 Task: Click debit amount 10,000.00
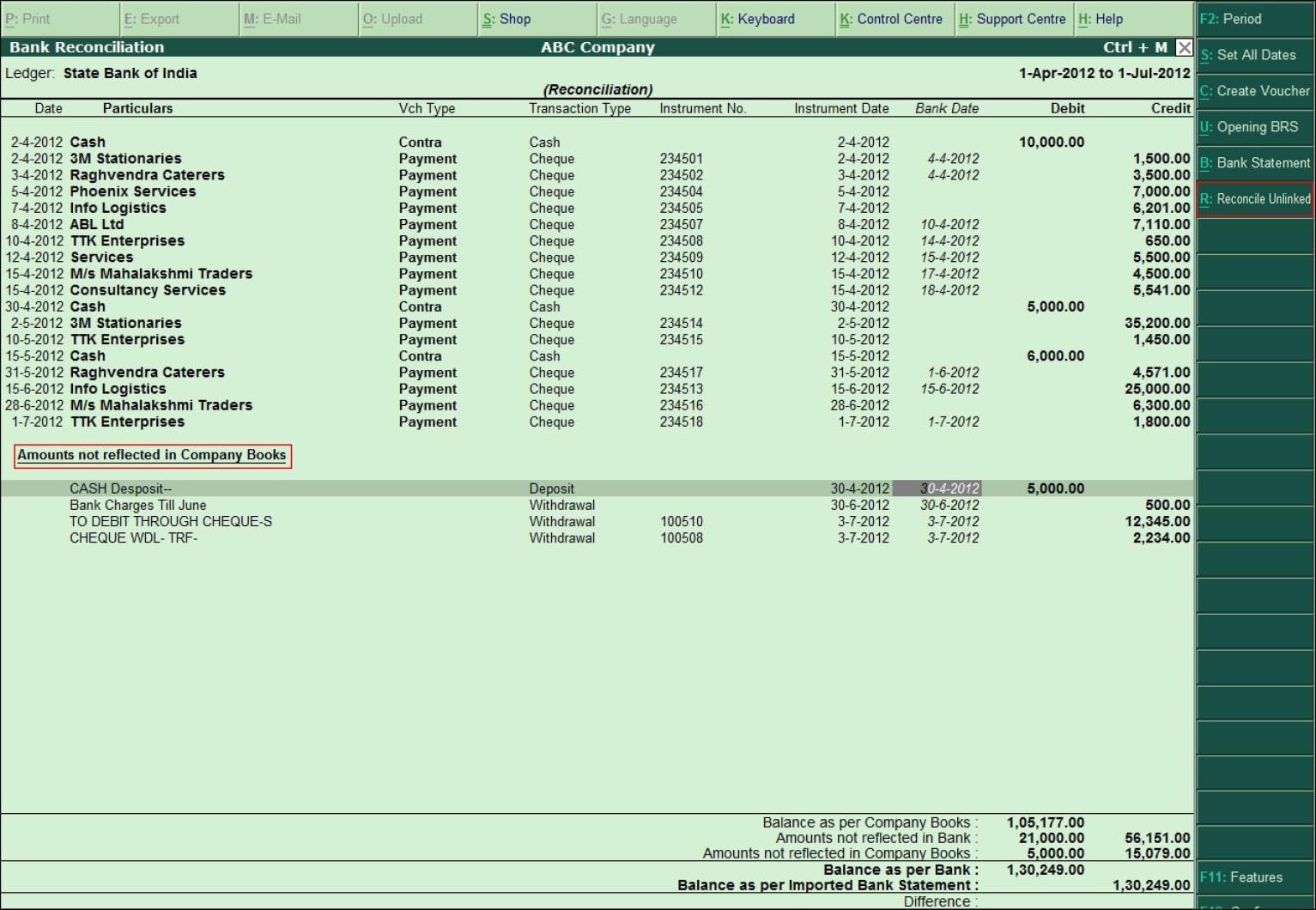point(1052,143)
